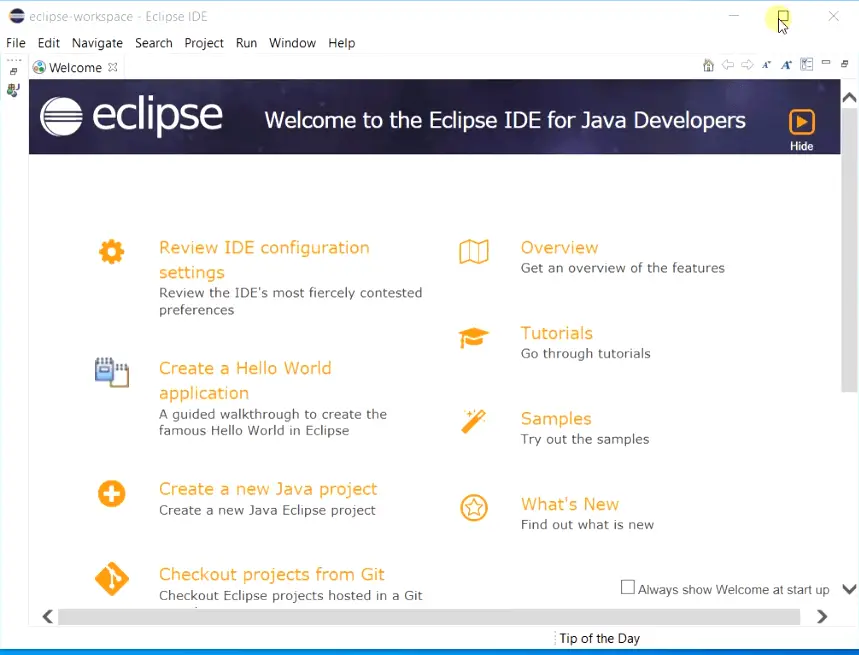859x655 pixels.
Task: Open the Window menu
Action: (x=293, y=43)
